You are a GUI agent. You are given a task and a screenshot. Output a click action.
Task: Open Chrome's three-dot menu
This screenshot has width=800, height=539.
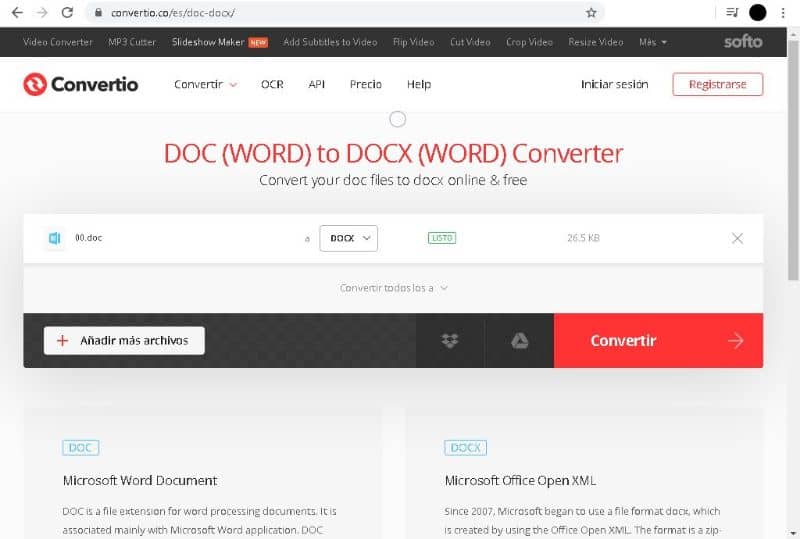(x=783, y=13)
